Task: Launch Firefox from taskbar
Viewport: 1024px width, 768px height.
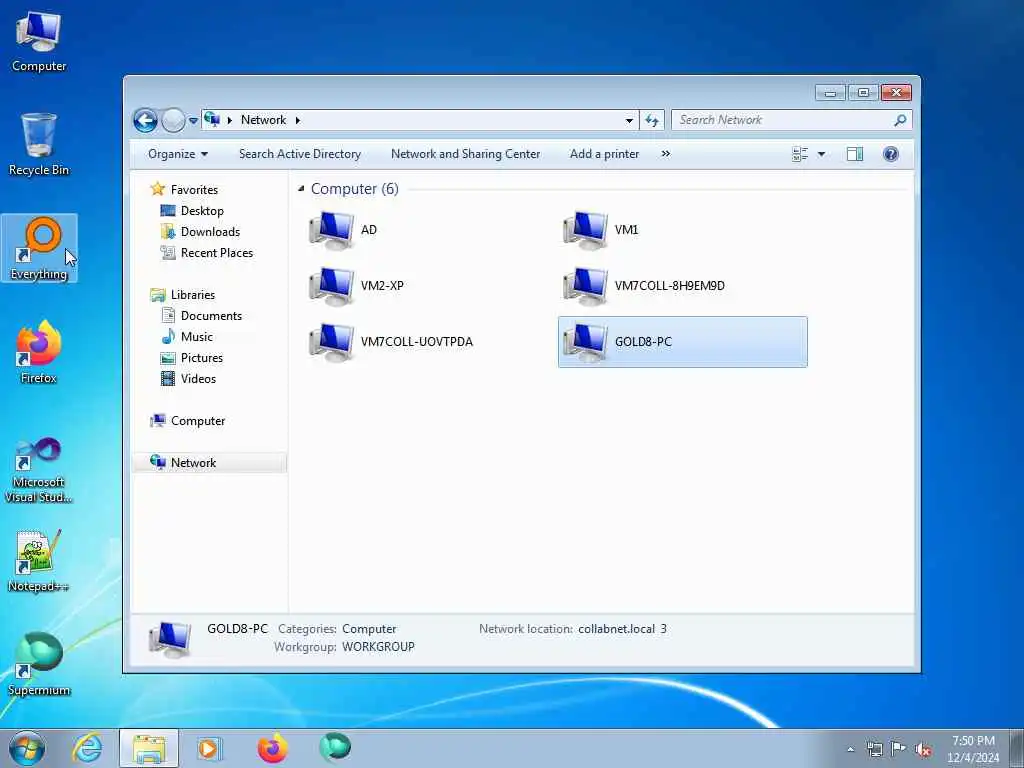Action: click(272, 748)
